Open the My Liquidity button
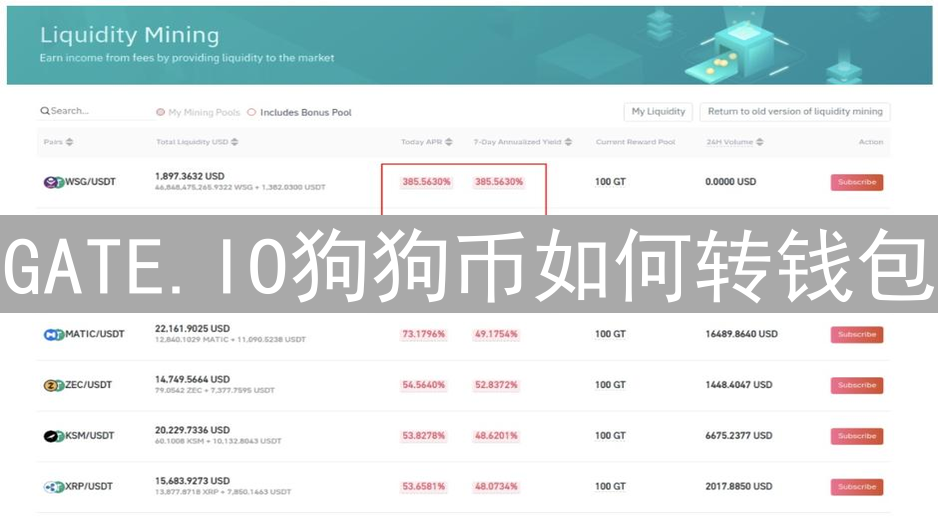Screen dimensions: 938x528 click(x=658, y=112)
